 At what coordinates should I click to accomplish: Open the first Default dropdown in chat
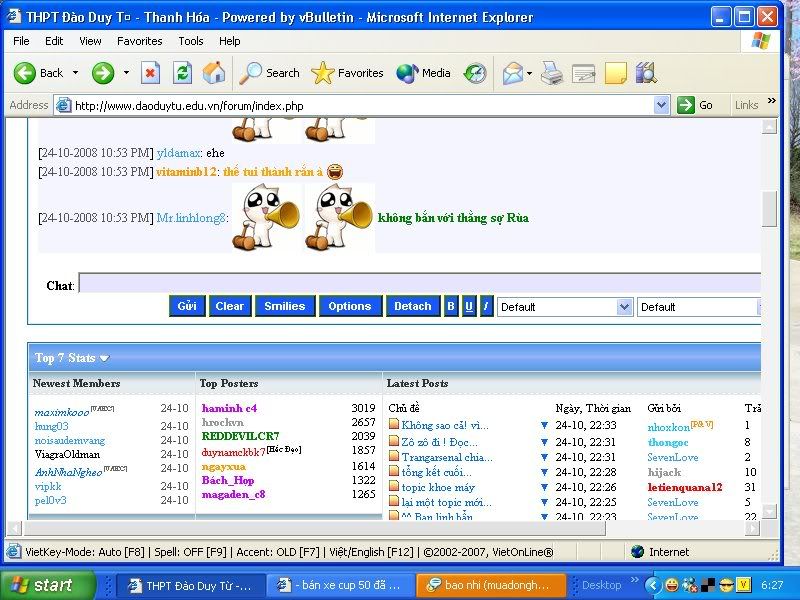click(565, 307)
